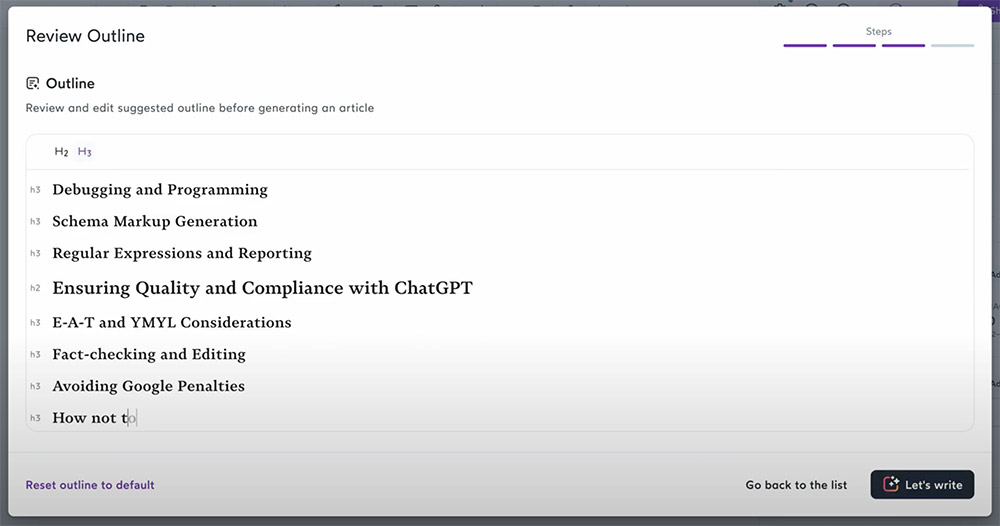
Task: Click the Outline section icon
Action: point(33,84)
